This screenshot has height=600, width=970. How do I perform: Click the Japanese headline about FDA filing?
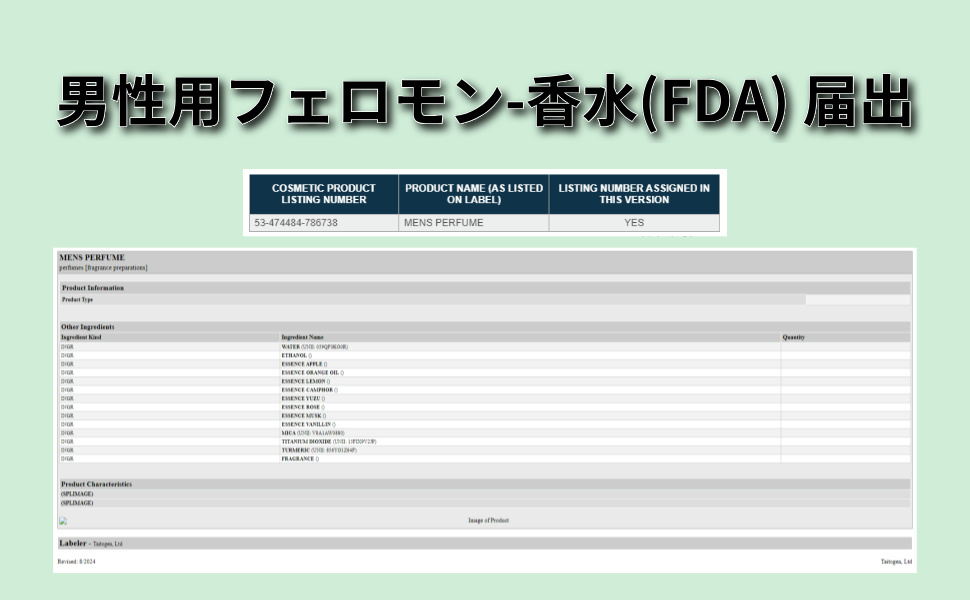tap(484, 103)
